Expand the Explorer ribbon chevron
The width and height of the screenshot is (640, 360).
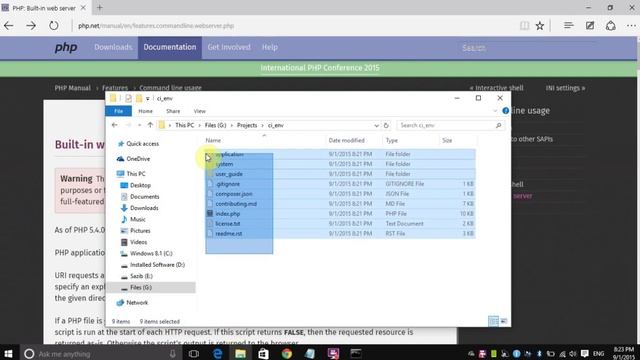pyautogui.click(x=495, y=111)
